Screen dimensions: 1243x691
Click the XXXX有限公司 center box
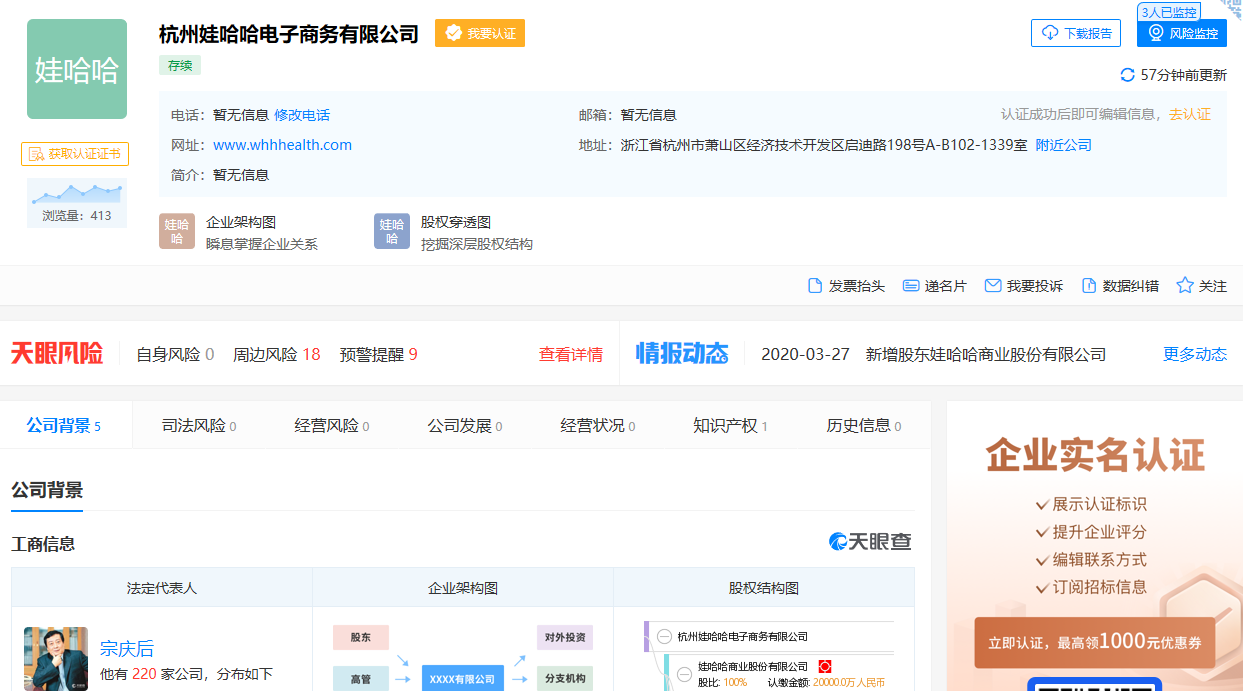click(x=462, y=679)
